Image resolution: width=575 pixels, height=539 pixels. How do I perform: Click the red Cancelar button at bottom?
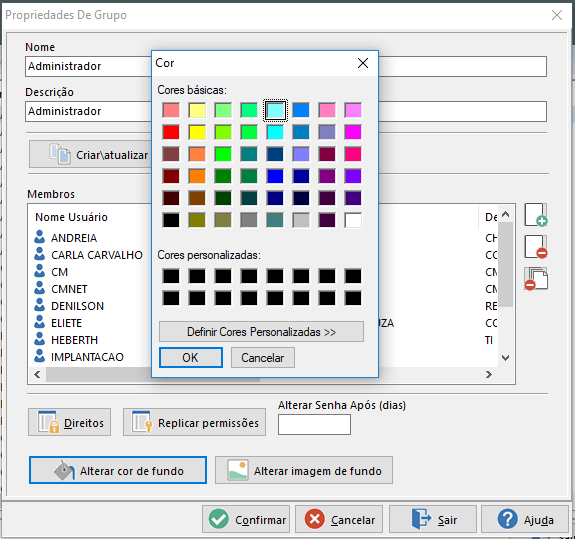[339, 519]
